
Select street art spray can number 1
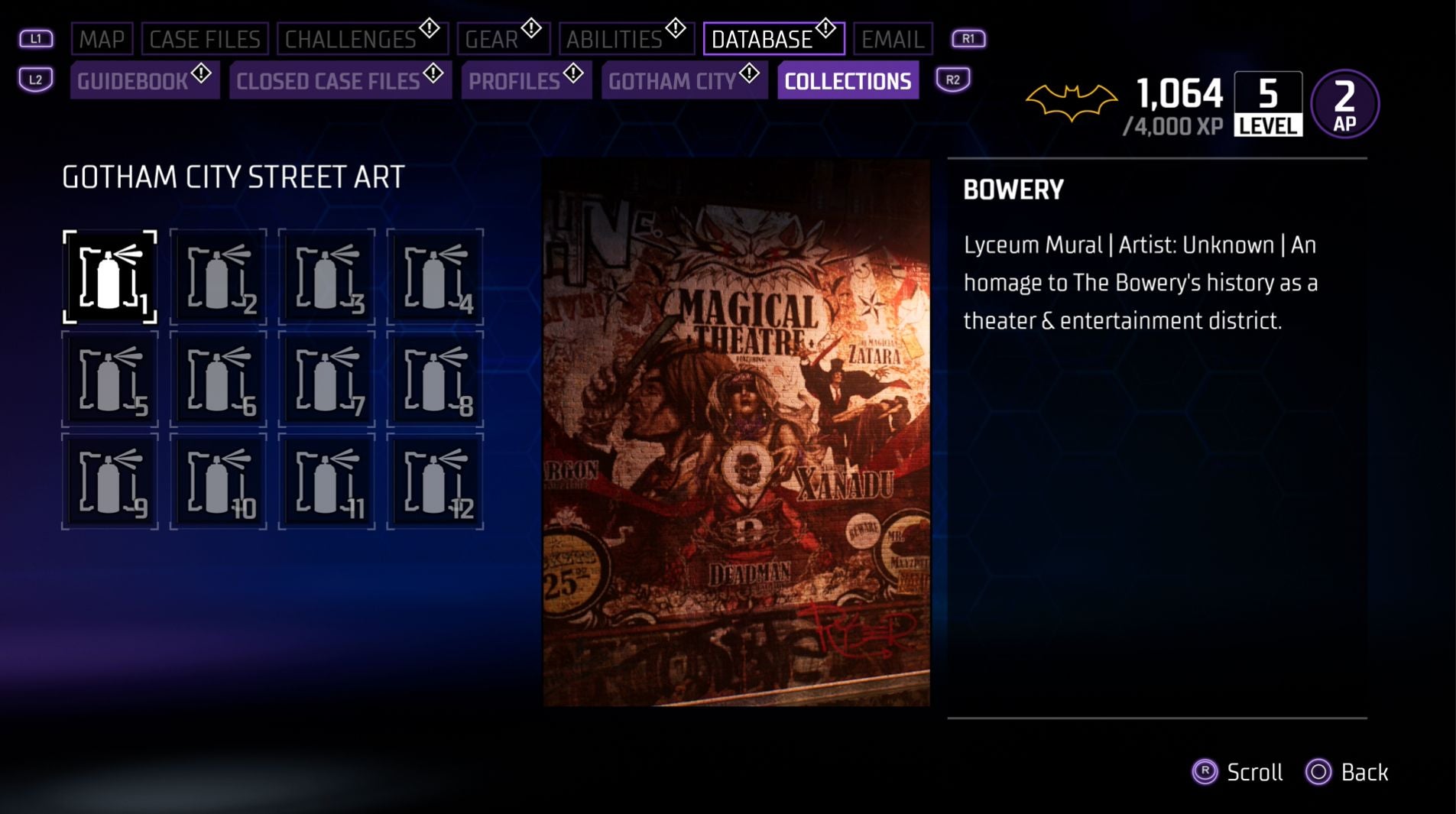point(110,277)
